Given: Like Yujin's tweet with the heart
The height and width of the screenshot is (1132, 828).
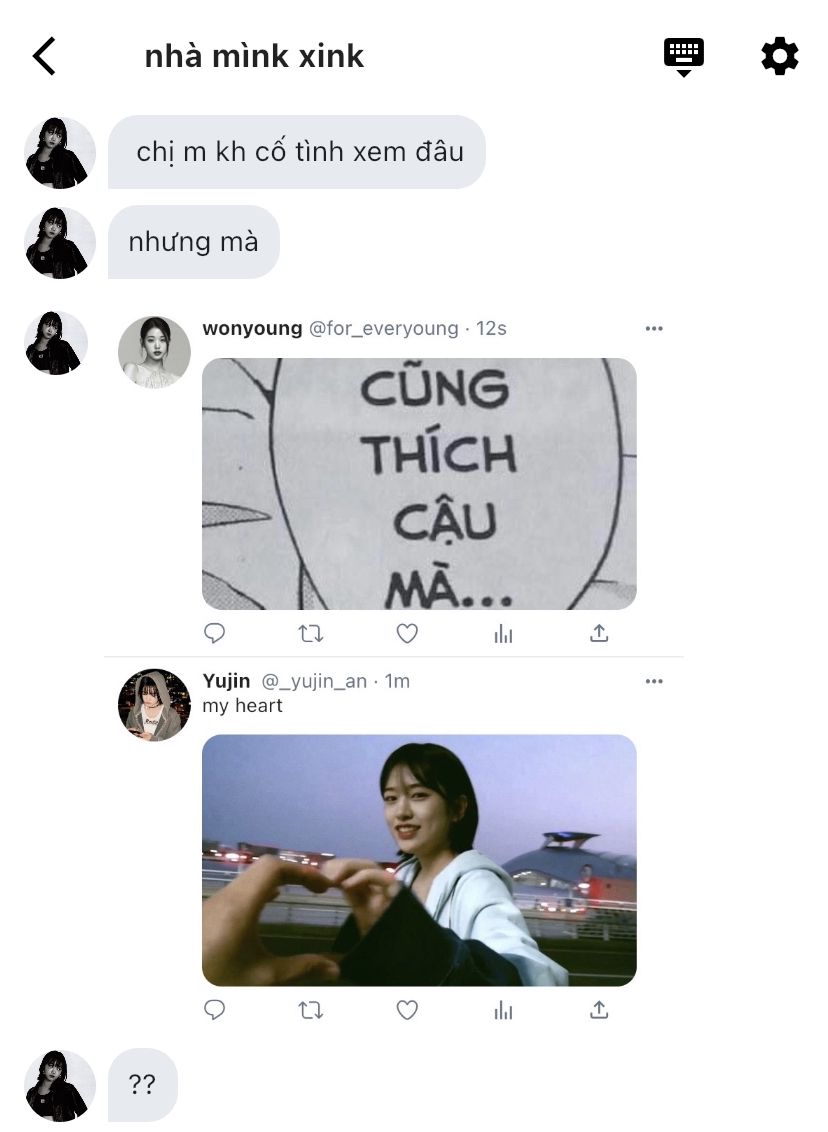Looking at the screenshot, I should tap(407, 1009).
